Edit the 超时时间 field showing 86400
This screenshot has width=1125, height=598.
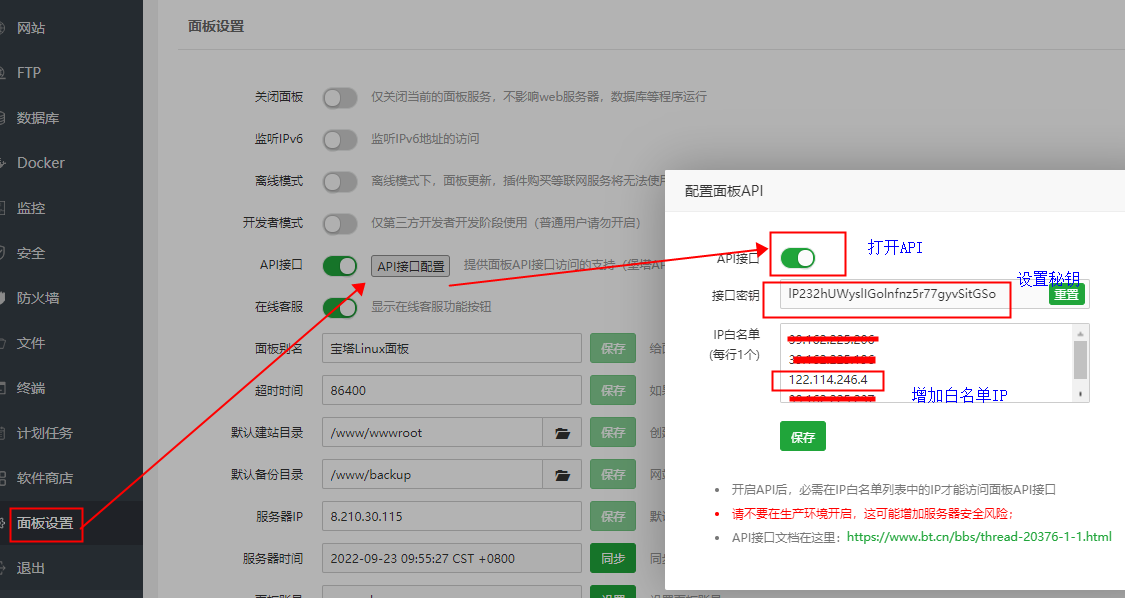coord(451,391)
